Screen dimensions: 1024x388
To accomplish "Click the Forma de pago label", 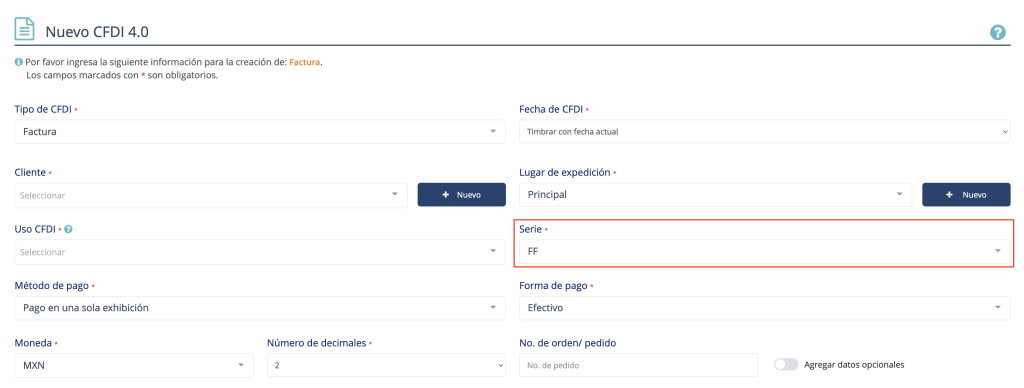I will (554, 286).
